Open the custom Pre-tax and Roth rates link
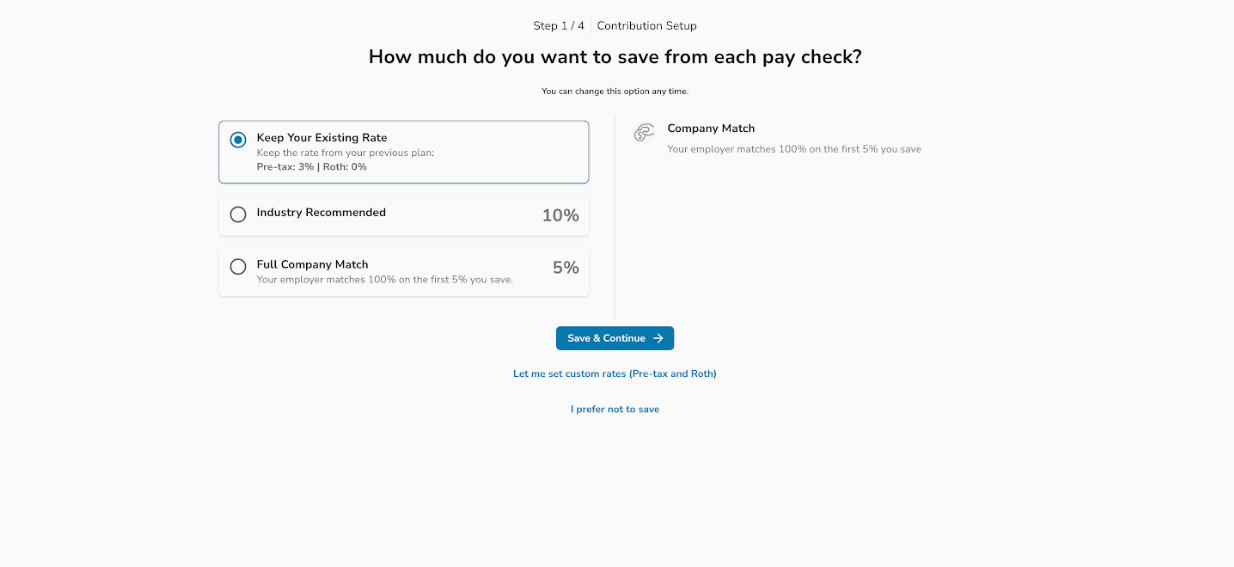This screenshot has height=567, width=1234. 615,374
